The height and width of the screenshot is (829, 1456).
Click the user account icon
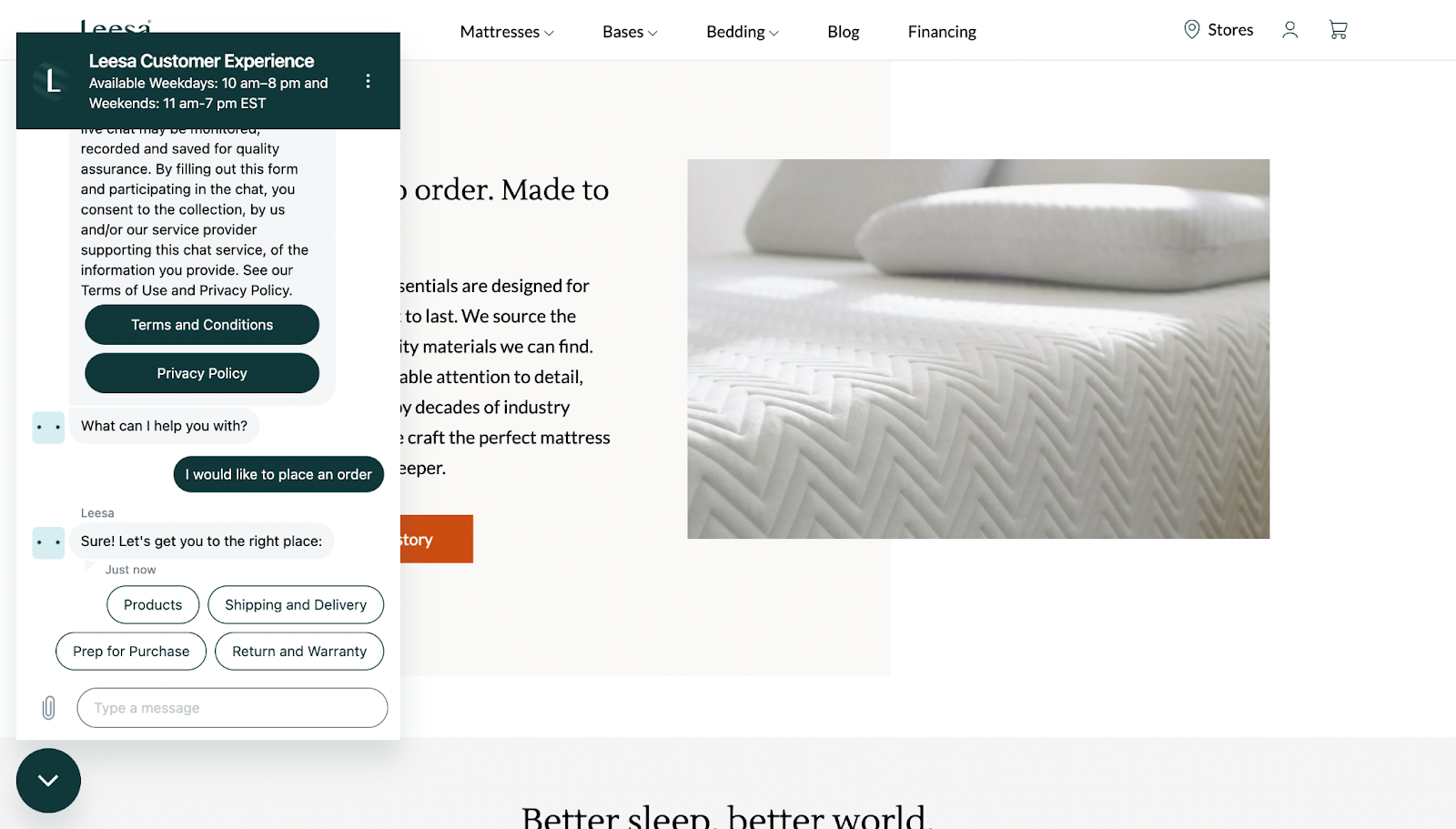click(1289, 30)
